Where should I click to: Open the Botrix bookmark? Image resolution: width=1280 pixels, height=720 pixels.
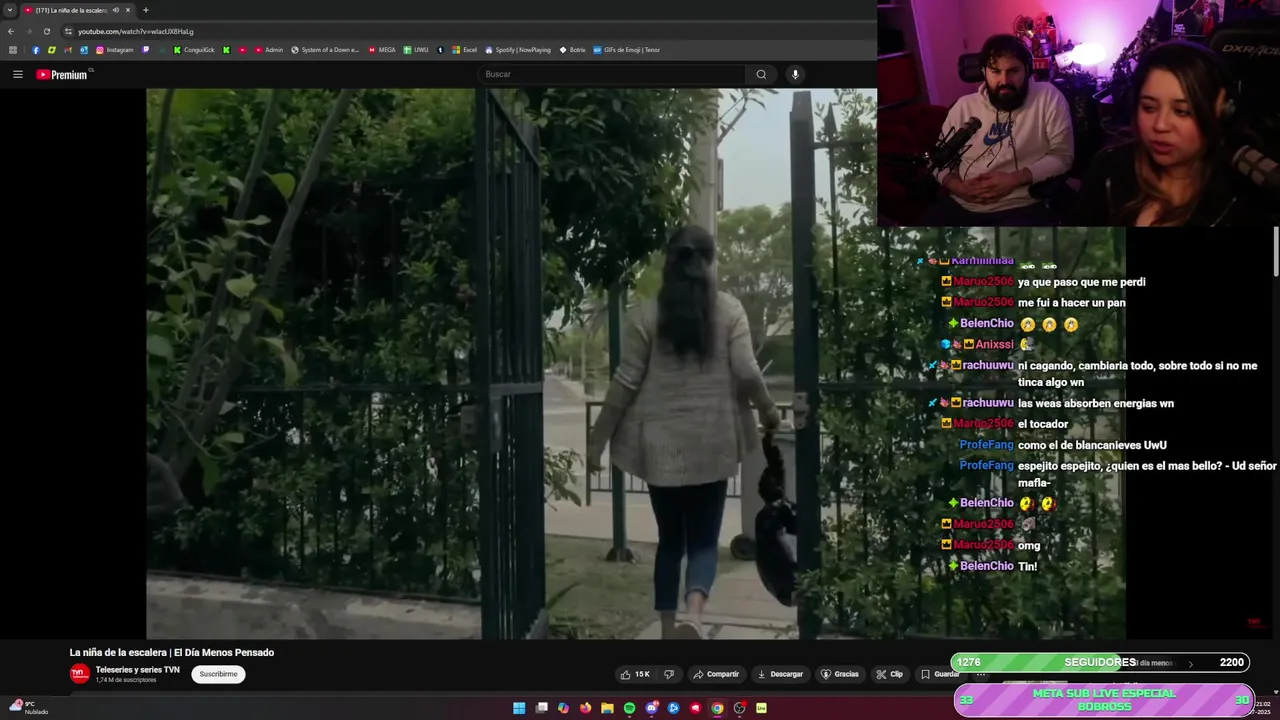pyautogui.click(x=572, y=50)
